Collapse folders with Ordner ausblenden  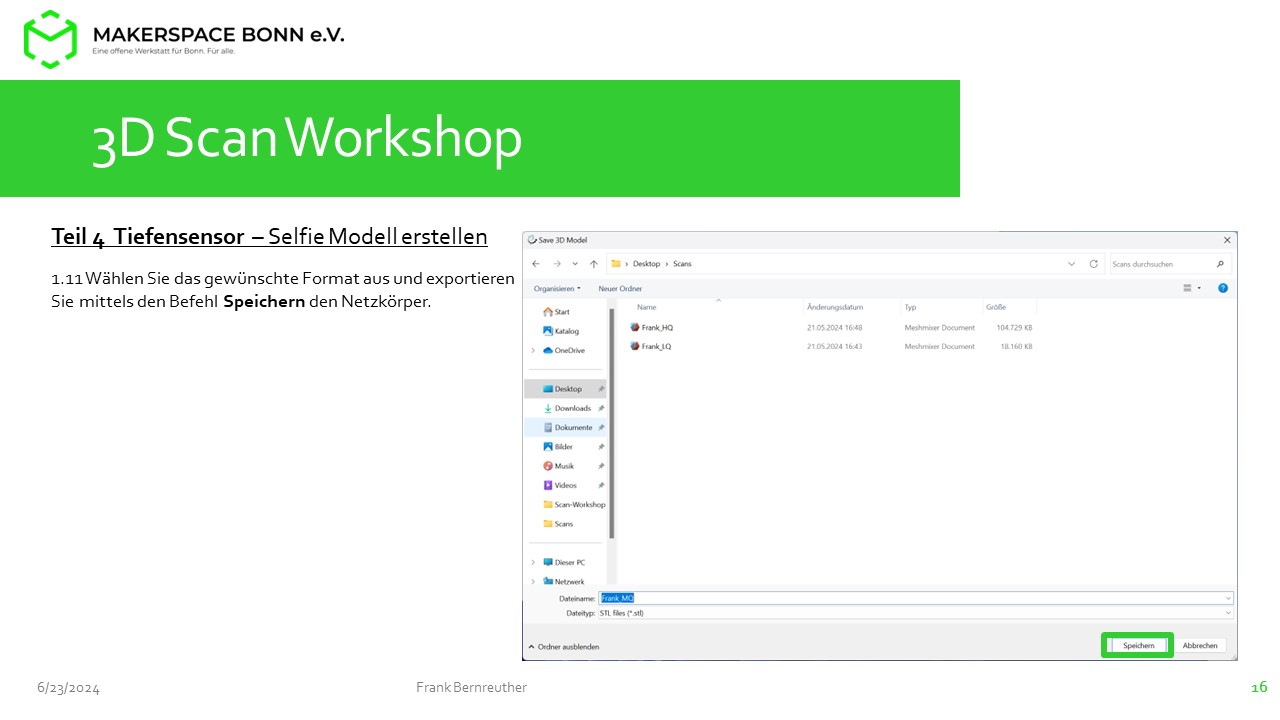pos(564,647)
